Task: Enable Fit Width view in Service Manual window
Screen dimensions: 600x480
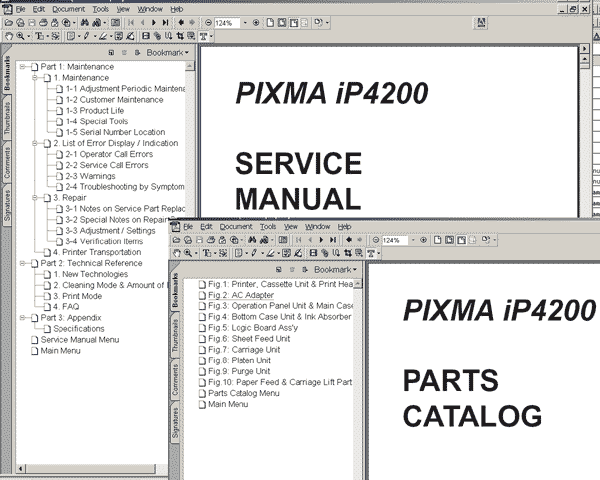Action: (x=293, y=23)
